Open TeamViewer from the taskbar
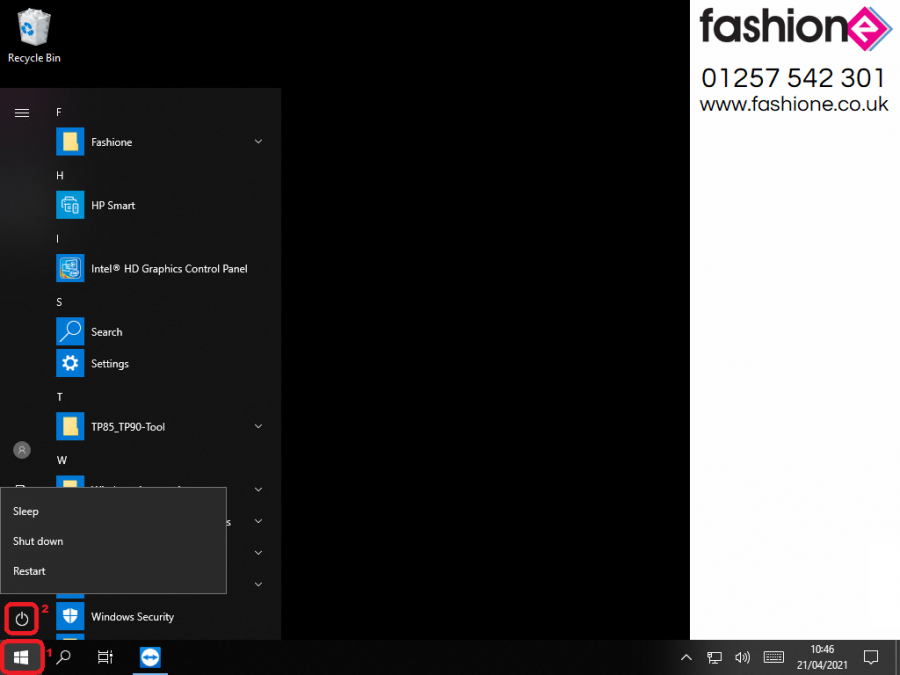 tap(150, 657)
